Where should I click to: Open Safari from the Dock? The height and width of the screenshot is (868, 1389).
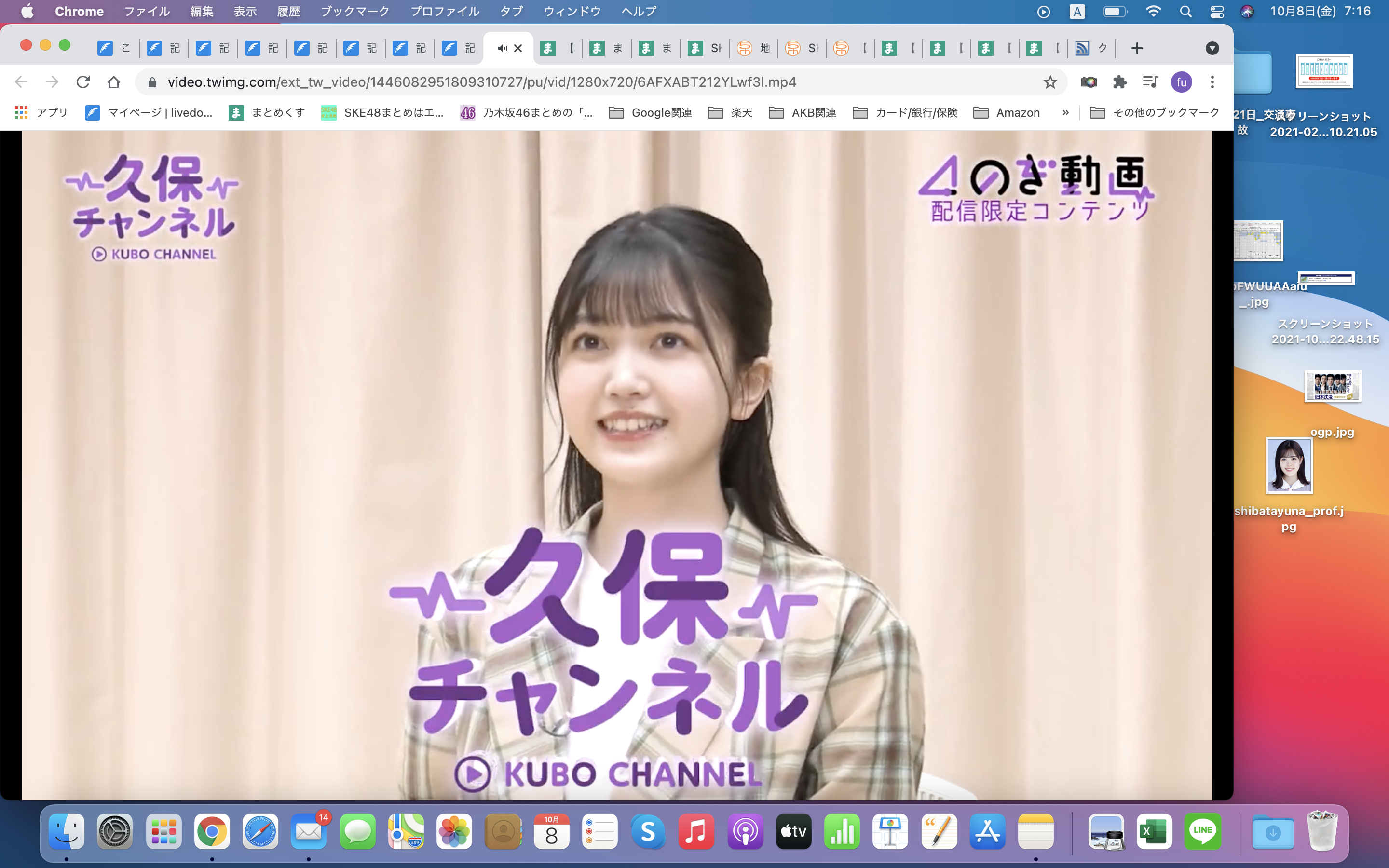pyautogui.click(x=260, y=831)
